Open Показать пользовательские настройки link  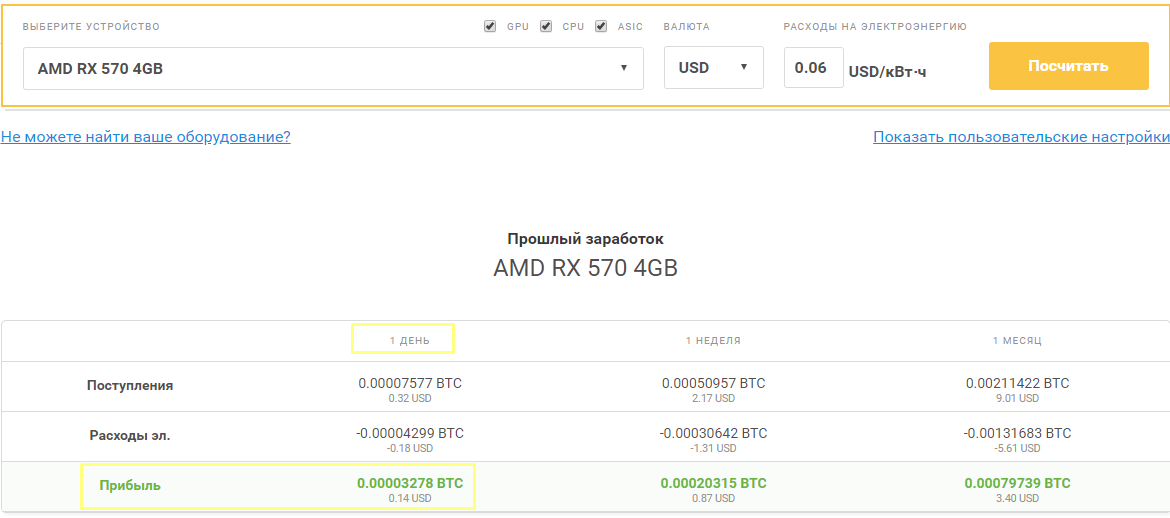tap(1021, 137)
